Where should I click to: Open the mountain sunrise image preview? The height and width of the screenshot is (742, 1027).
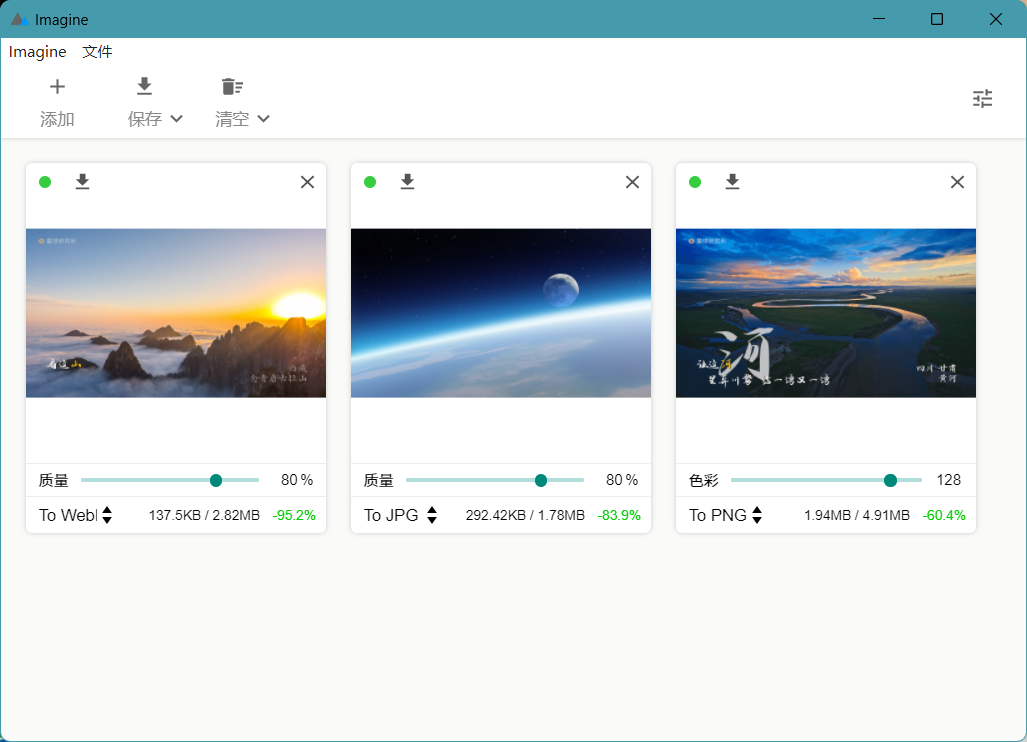tap(176, 313)
